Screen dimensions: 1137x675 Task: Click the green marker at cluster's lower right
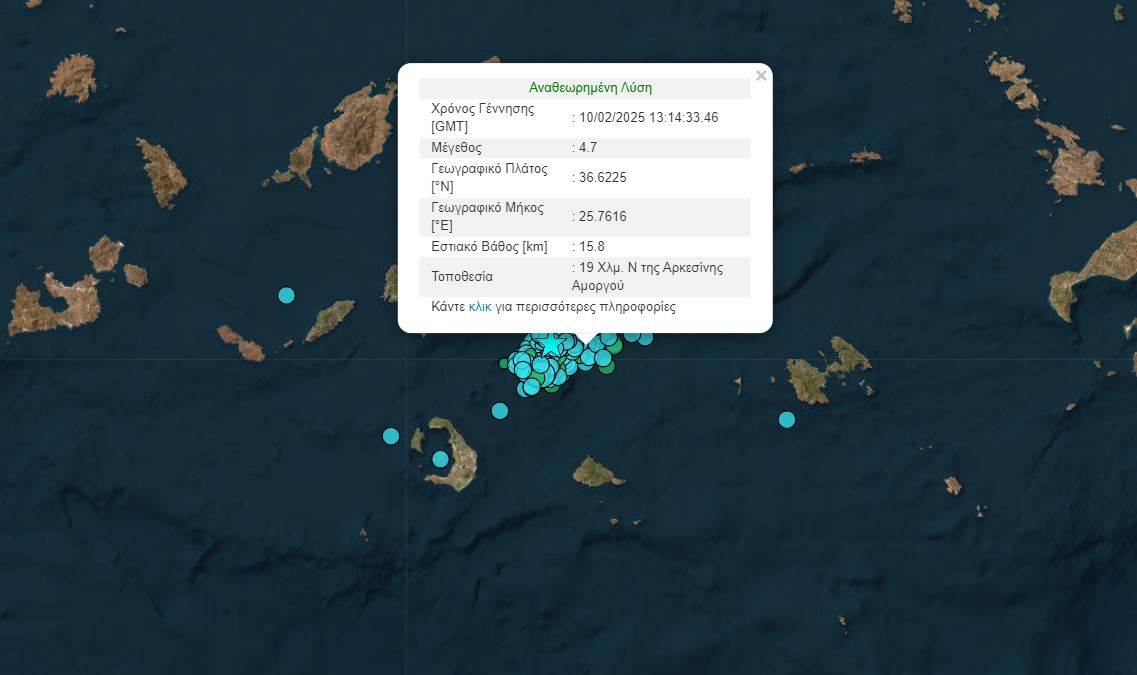[x=606, y=367]
